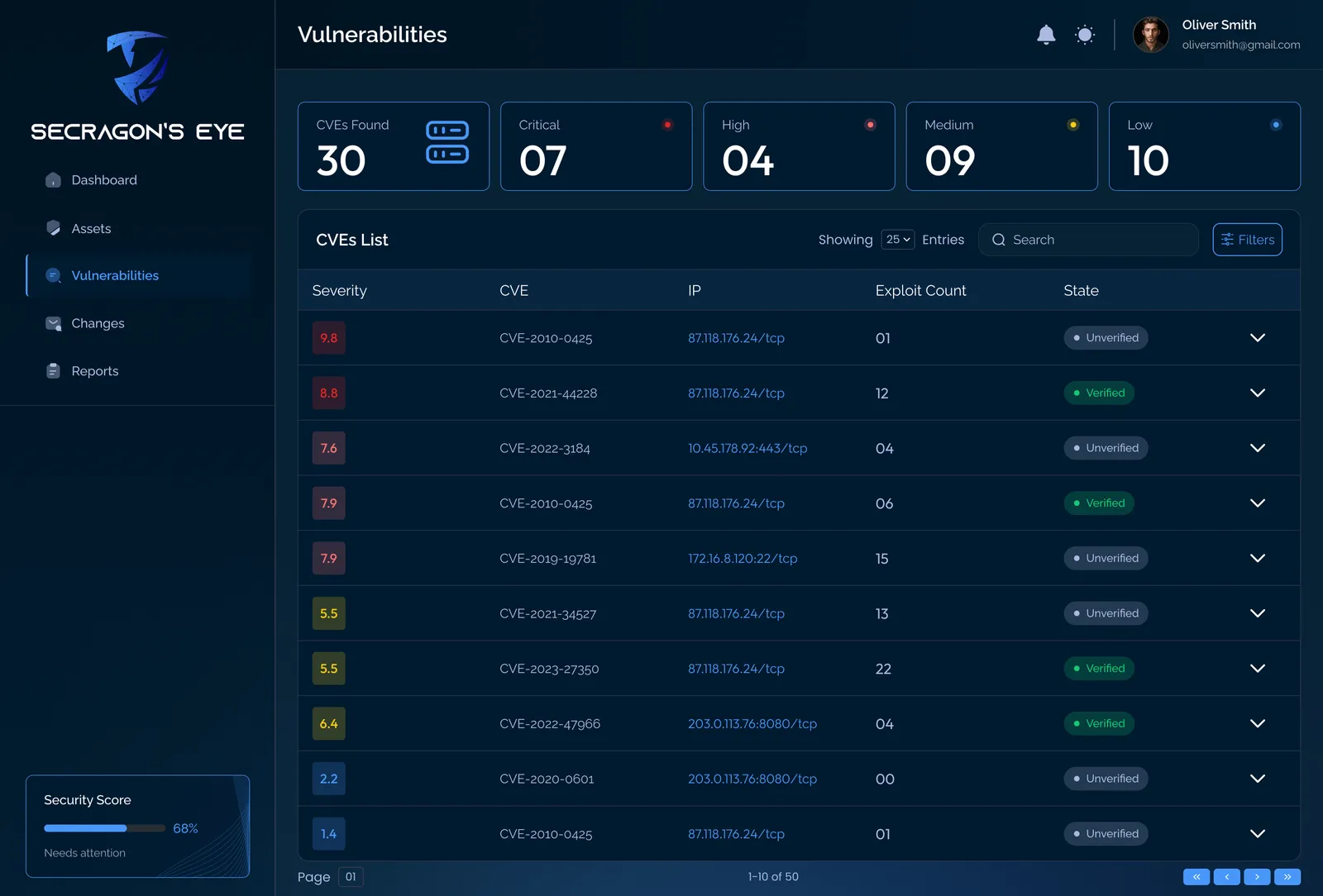This screenshot has height=896, width=1323.
Task: Expand the CVE-2022-47966 row chevron
Action: 1258,723
